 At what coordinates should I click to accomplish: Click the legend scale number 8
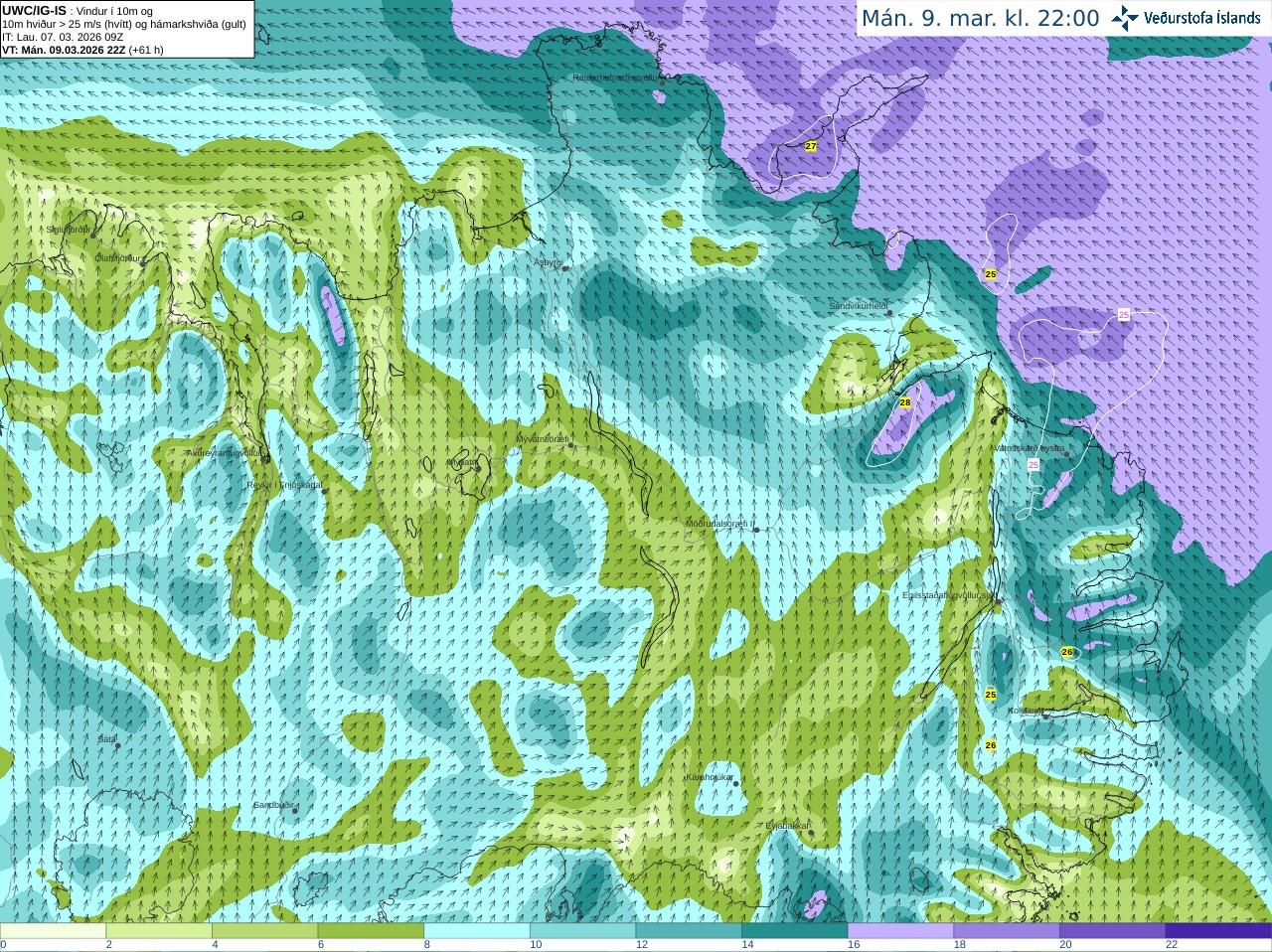coord(427,945)
